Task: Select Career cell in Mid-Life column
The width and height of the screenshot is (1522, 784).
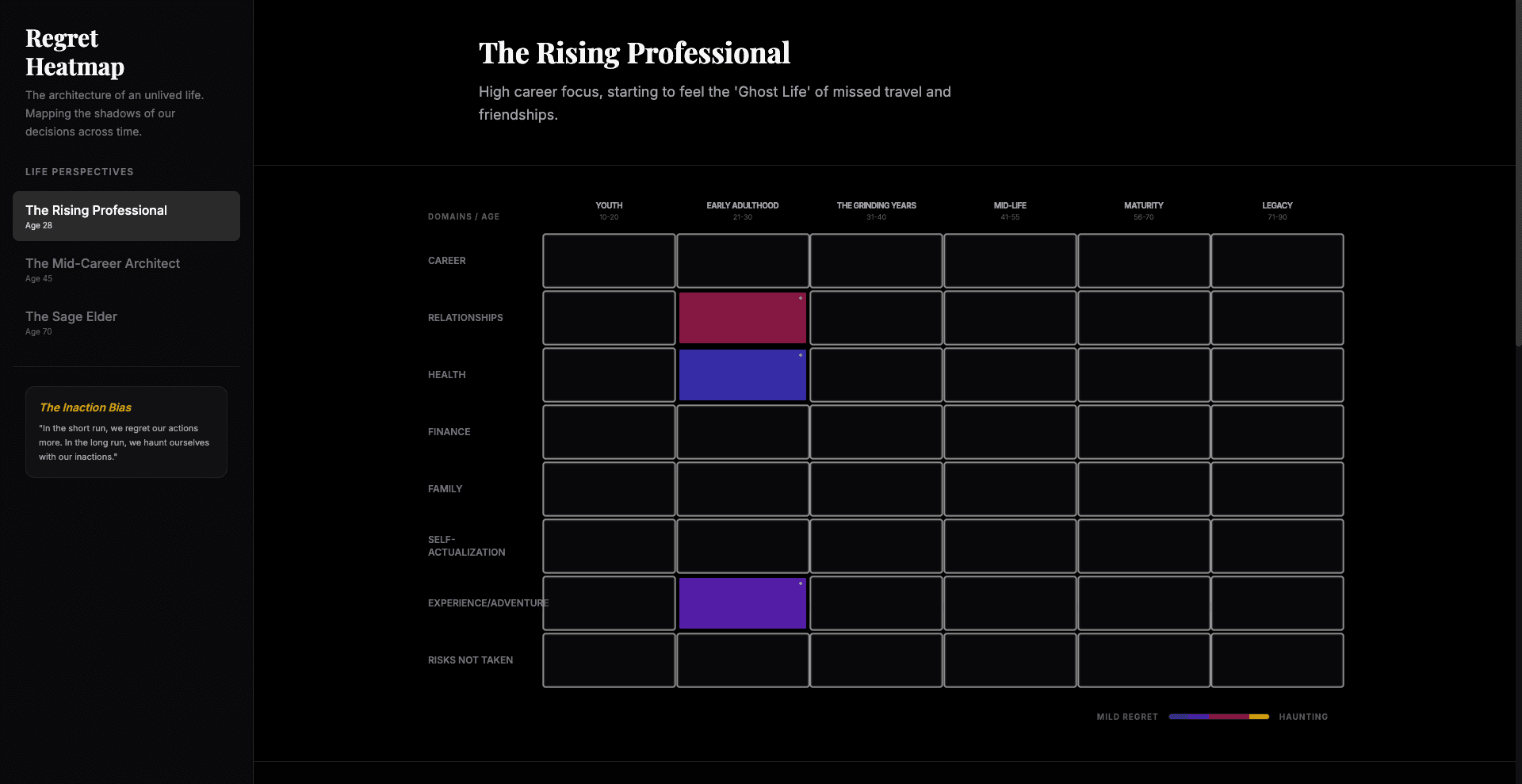Action: 1010,261
